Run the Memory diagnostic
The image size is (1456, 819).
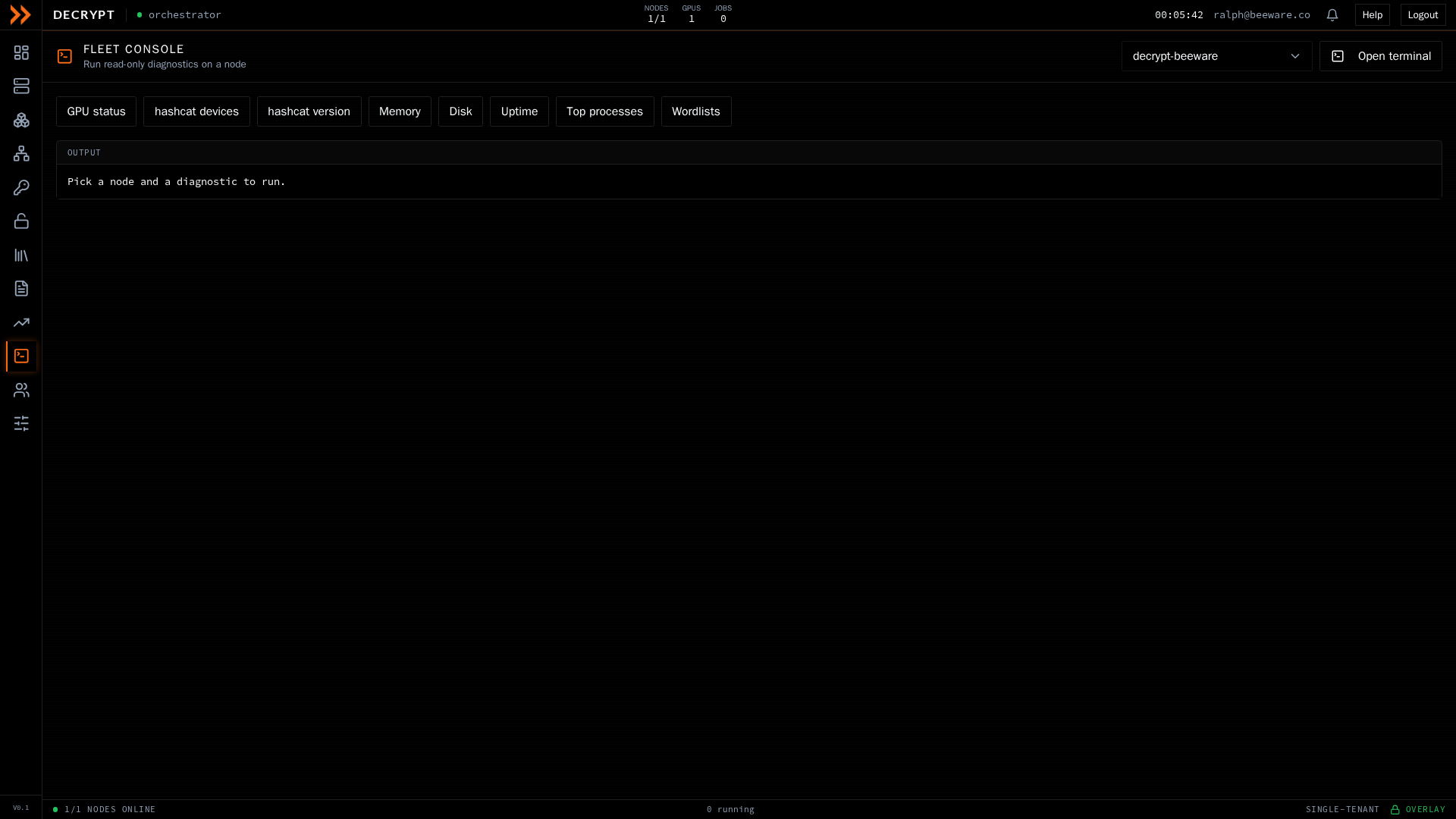400,111
